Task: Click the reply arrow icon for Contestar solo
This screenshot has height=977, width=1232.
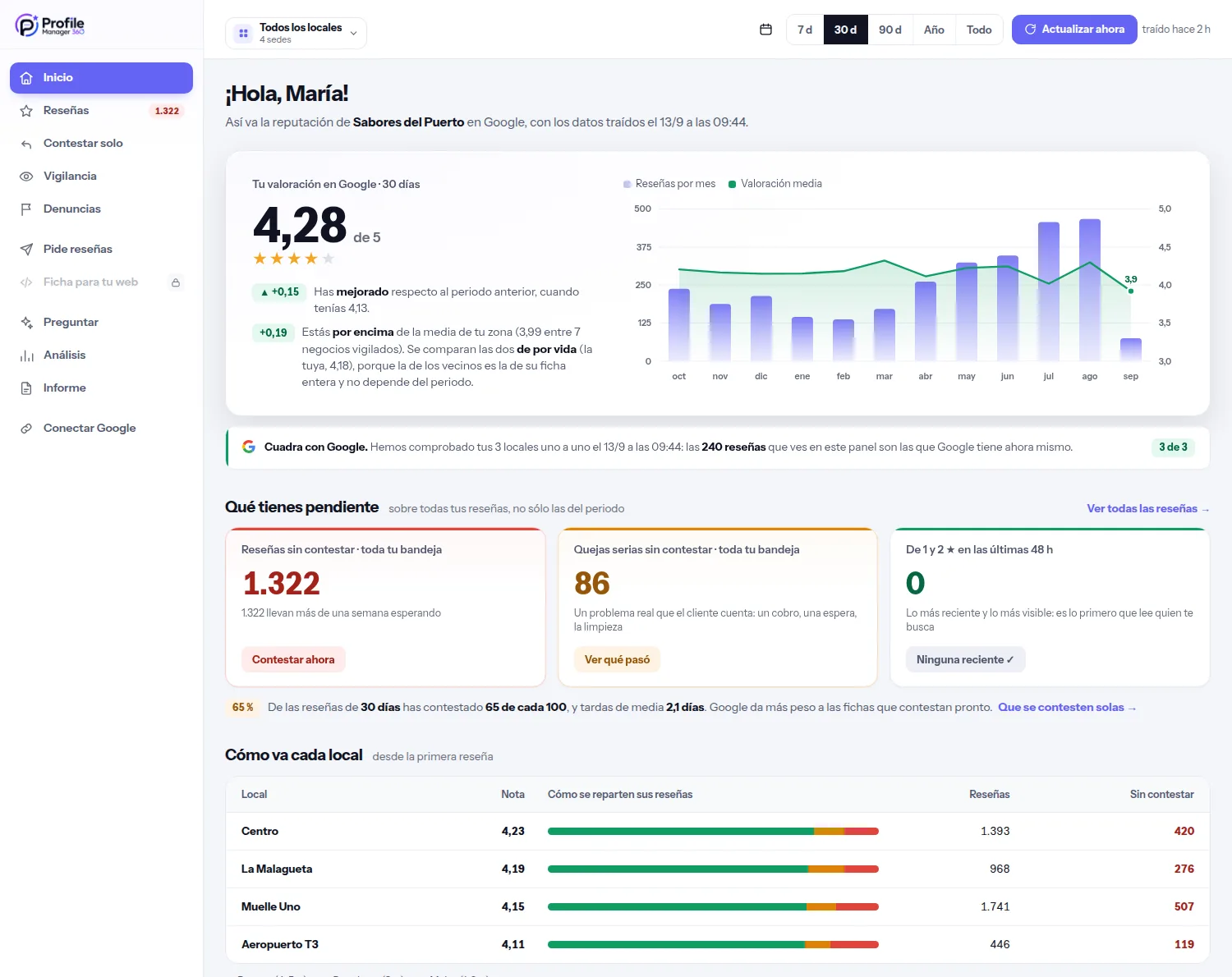Action: tap(26, 144)
